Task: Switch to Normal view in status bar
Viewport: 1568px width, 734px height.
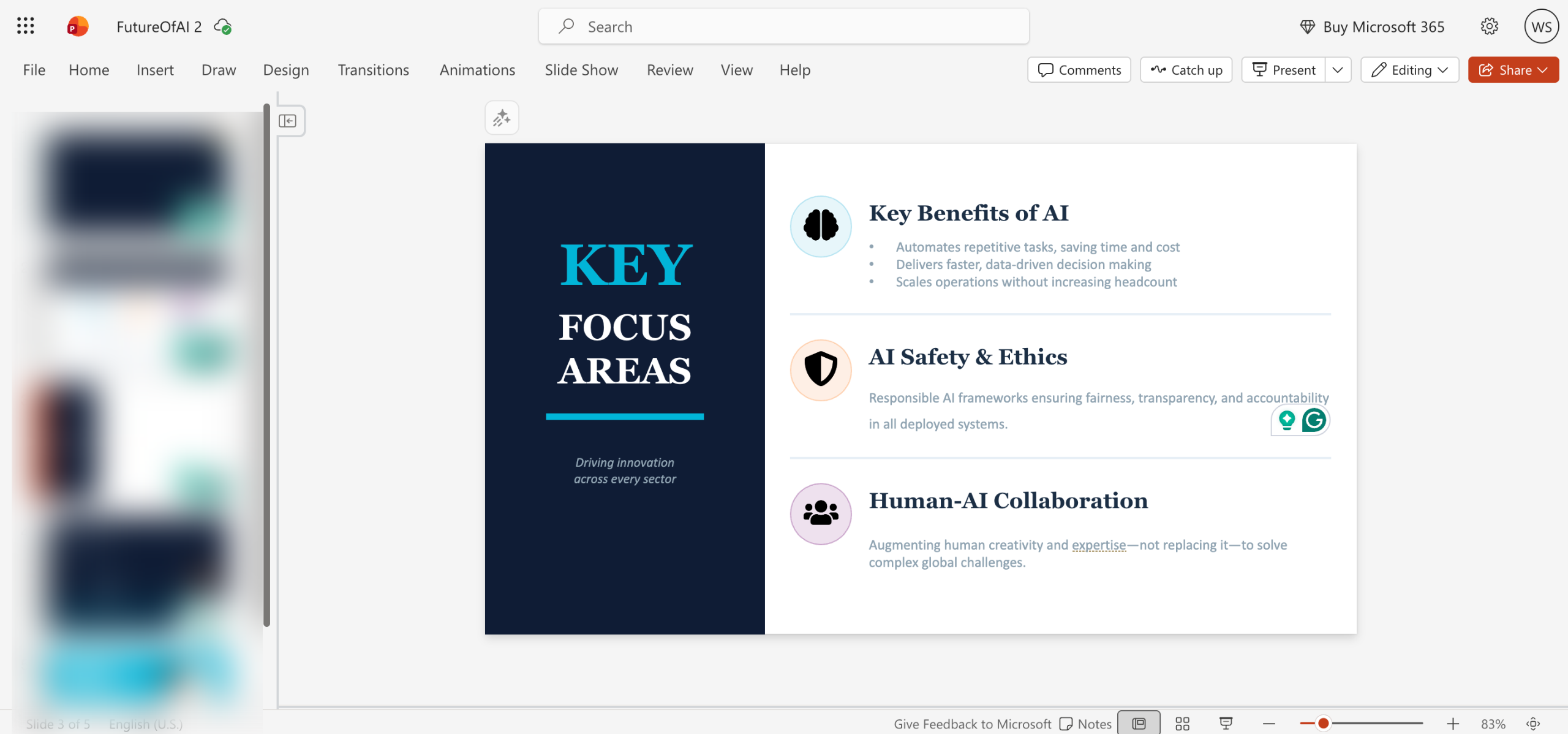Action: pos(1139,724)
